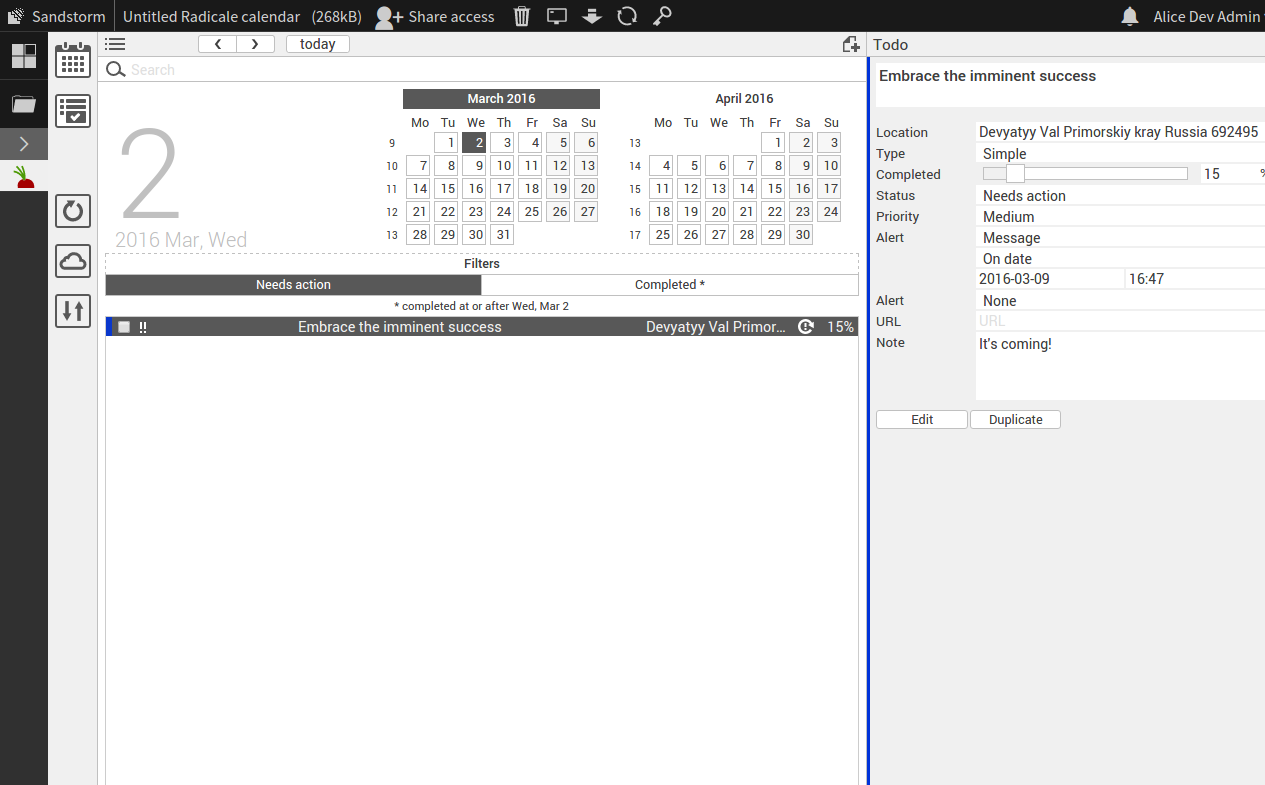This screenshot has height=785, width=1265.
Task: Select March 9 in the mini calendar
Action: click(474, 166)
